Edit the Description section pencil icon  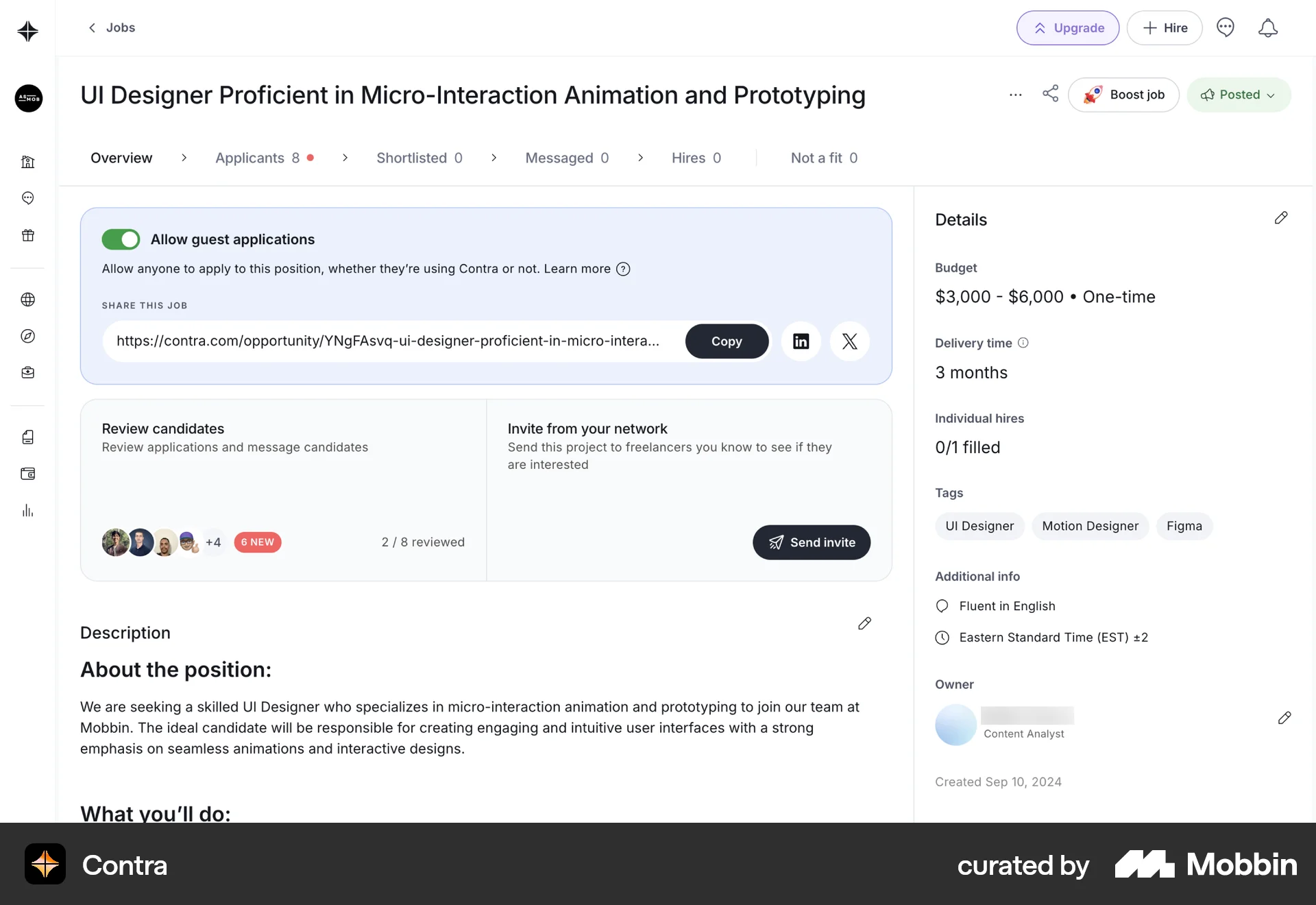pos(864,623)
